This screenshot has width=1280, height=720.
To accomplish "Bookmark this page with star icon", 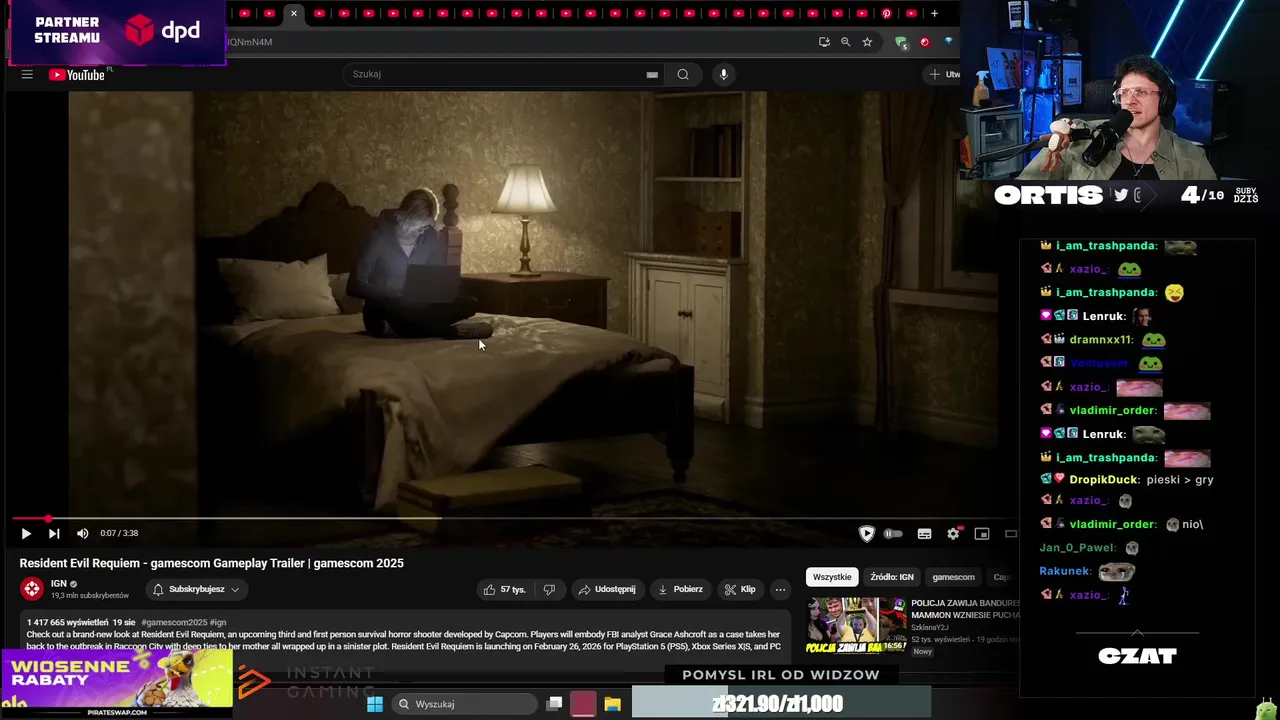I will tap(867, 42).
